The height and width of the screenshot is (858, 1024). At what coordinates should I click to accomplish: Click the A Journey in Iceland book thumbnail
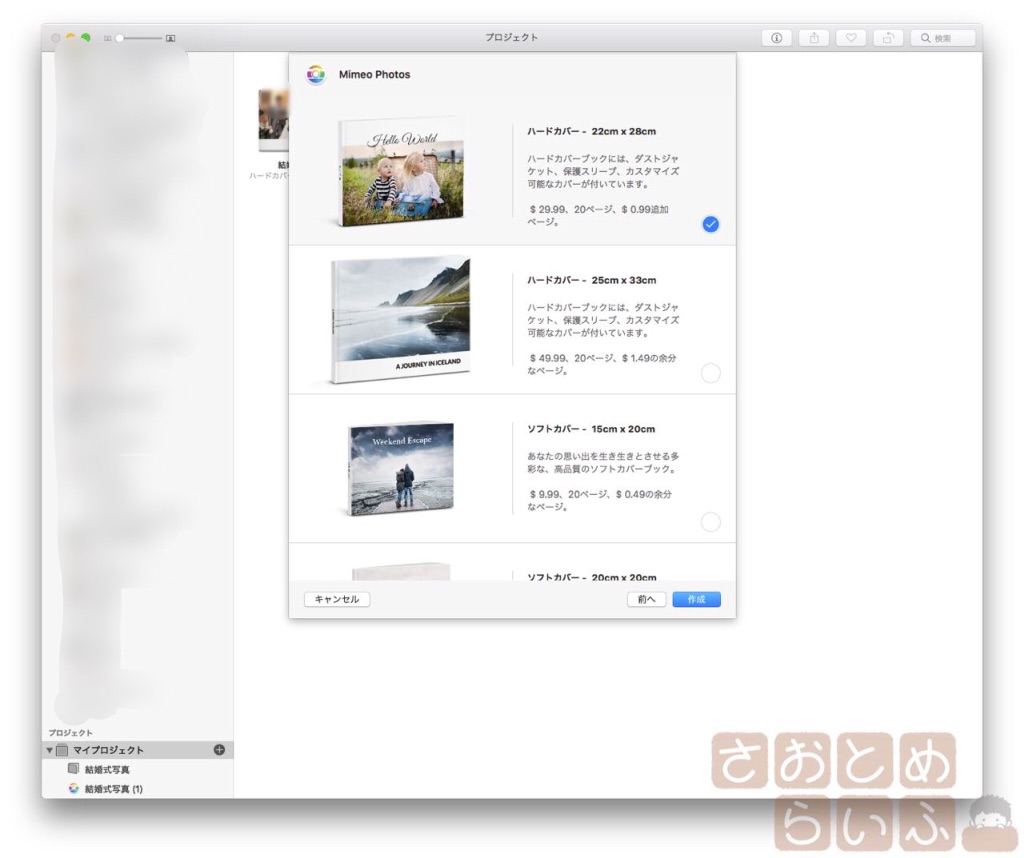click(x=400, y=320)
